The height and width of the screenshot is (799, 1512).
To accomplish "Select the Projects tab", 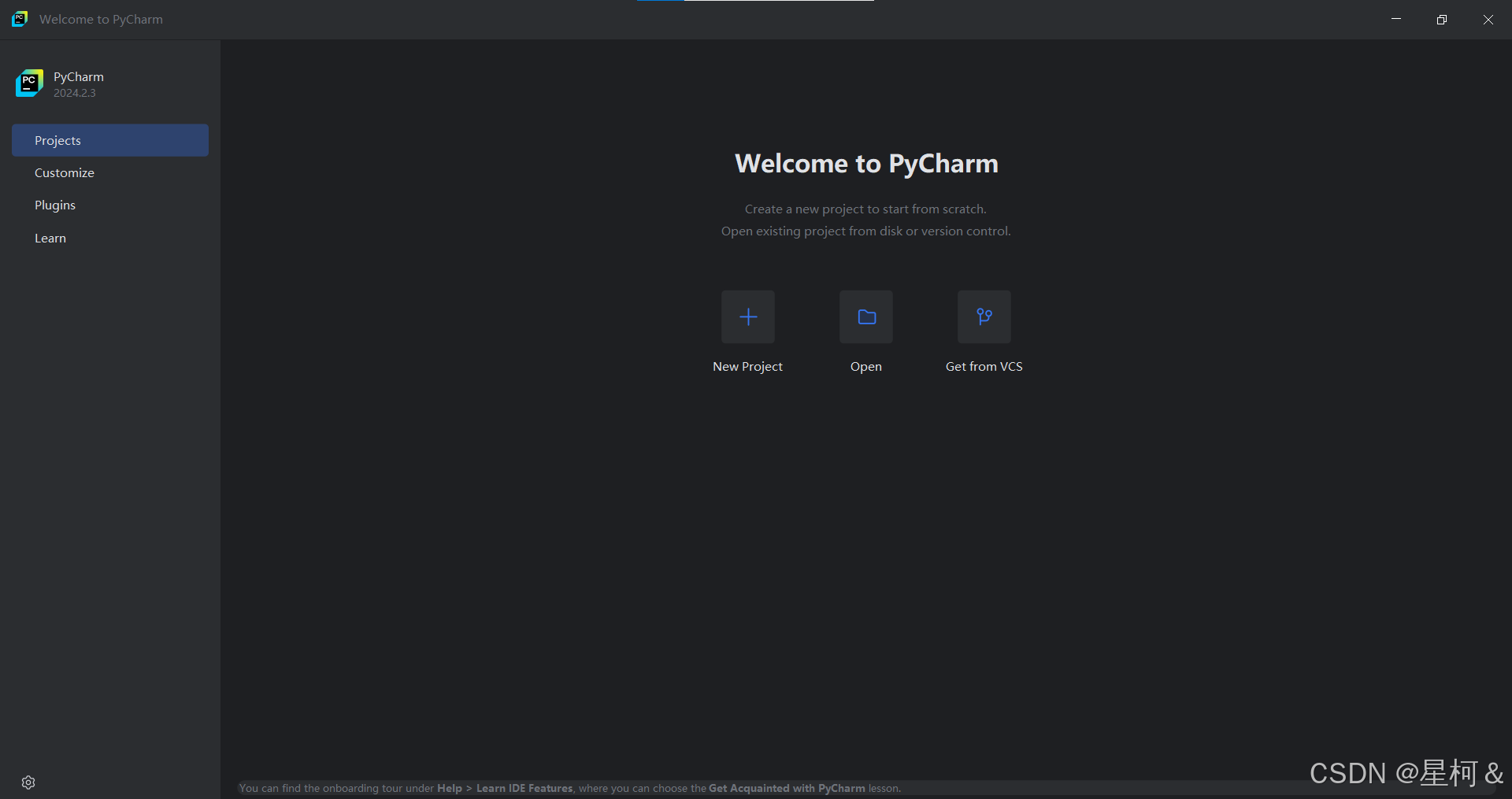I will coord(110,140).
